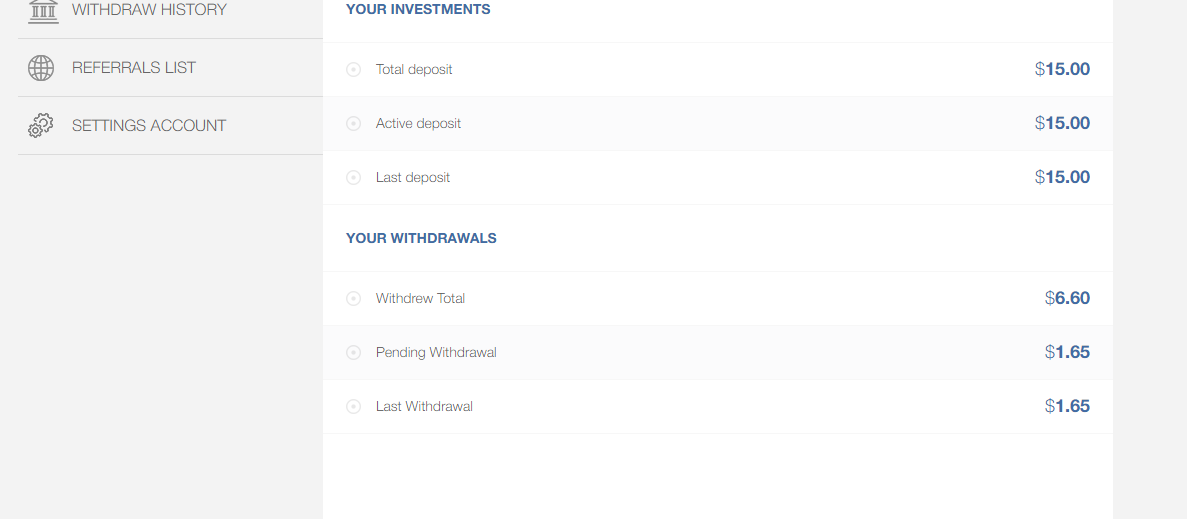Go to the Referrals List page
The height and width of the screenshot is (519, 1187).
(x=134, y=68)
